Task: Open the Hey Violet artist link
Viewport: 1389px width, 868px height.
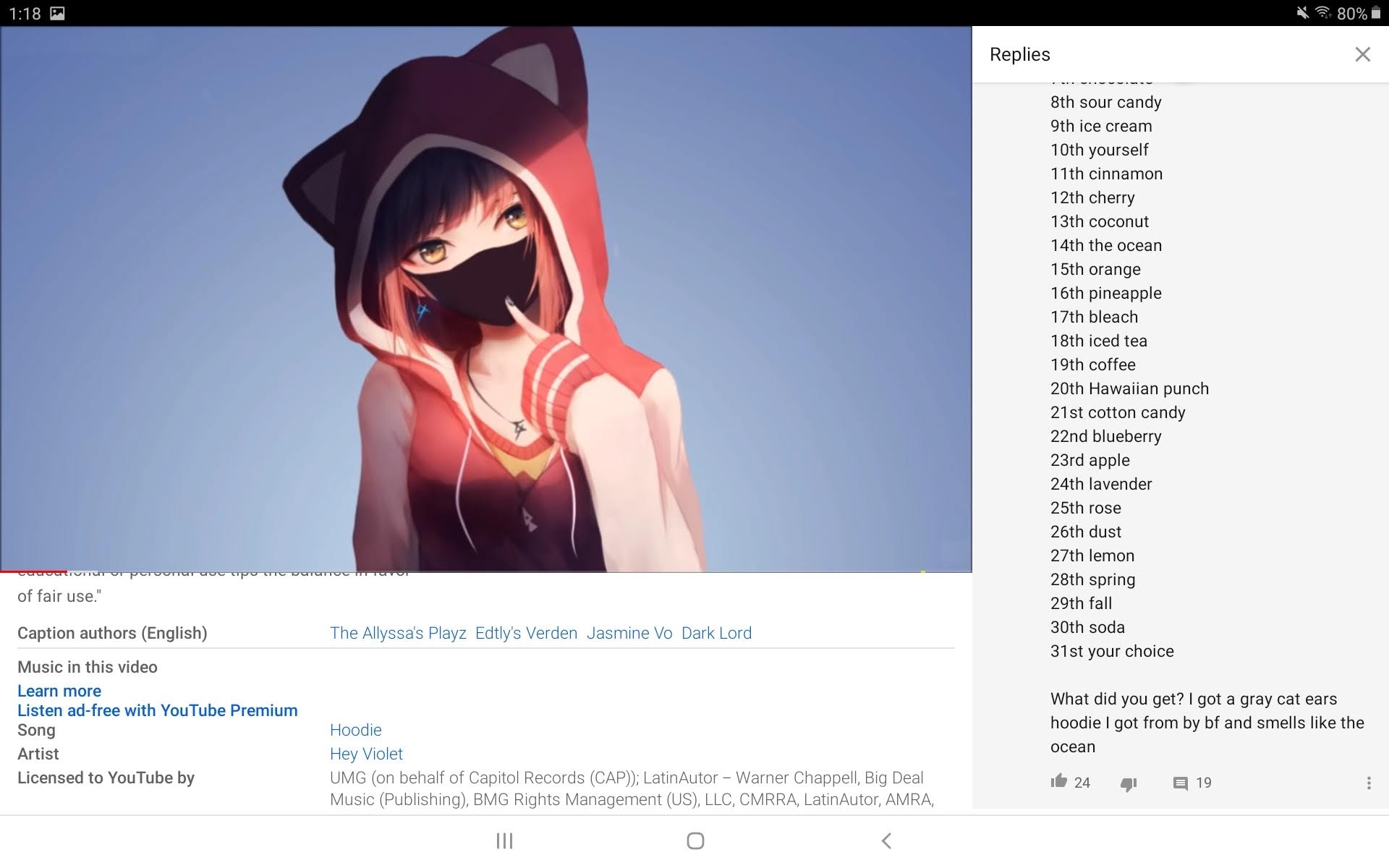Action: click(366, 754)
